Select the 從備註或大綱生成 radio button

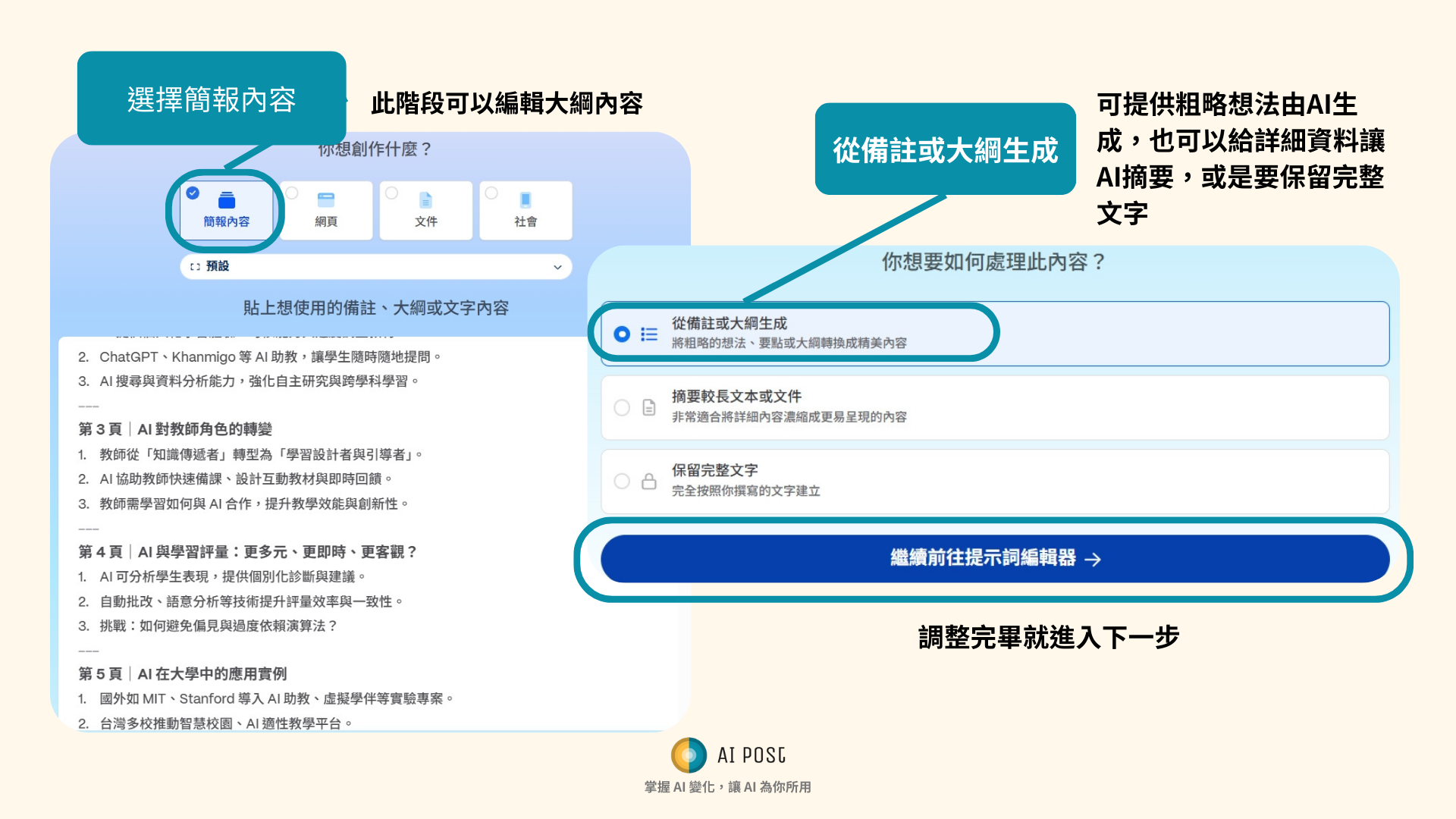click(x=622, y=334)
